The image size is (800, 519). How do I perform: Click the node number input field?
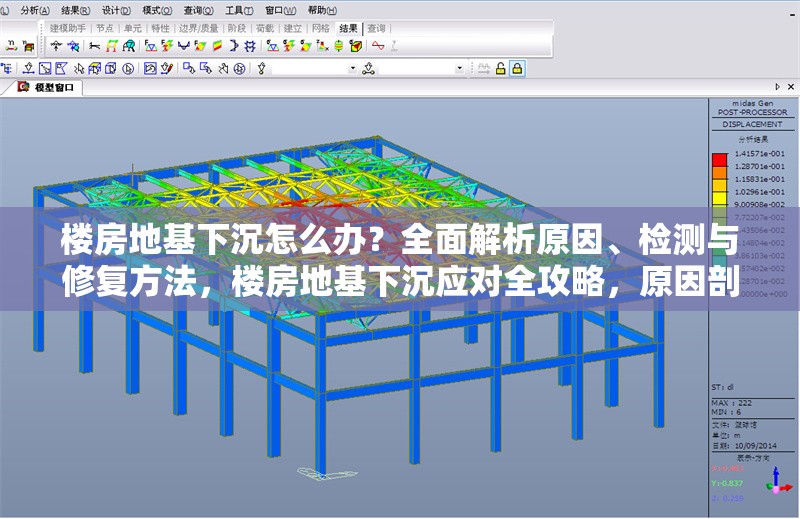tap(310, 68)
